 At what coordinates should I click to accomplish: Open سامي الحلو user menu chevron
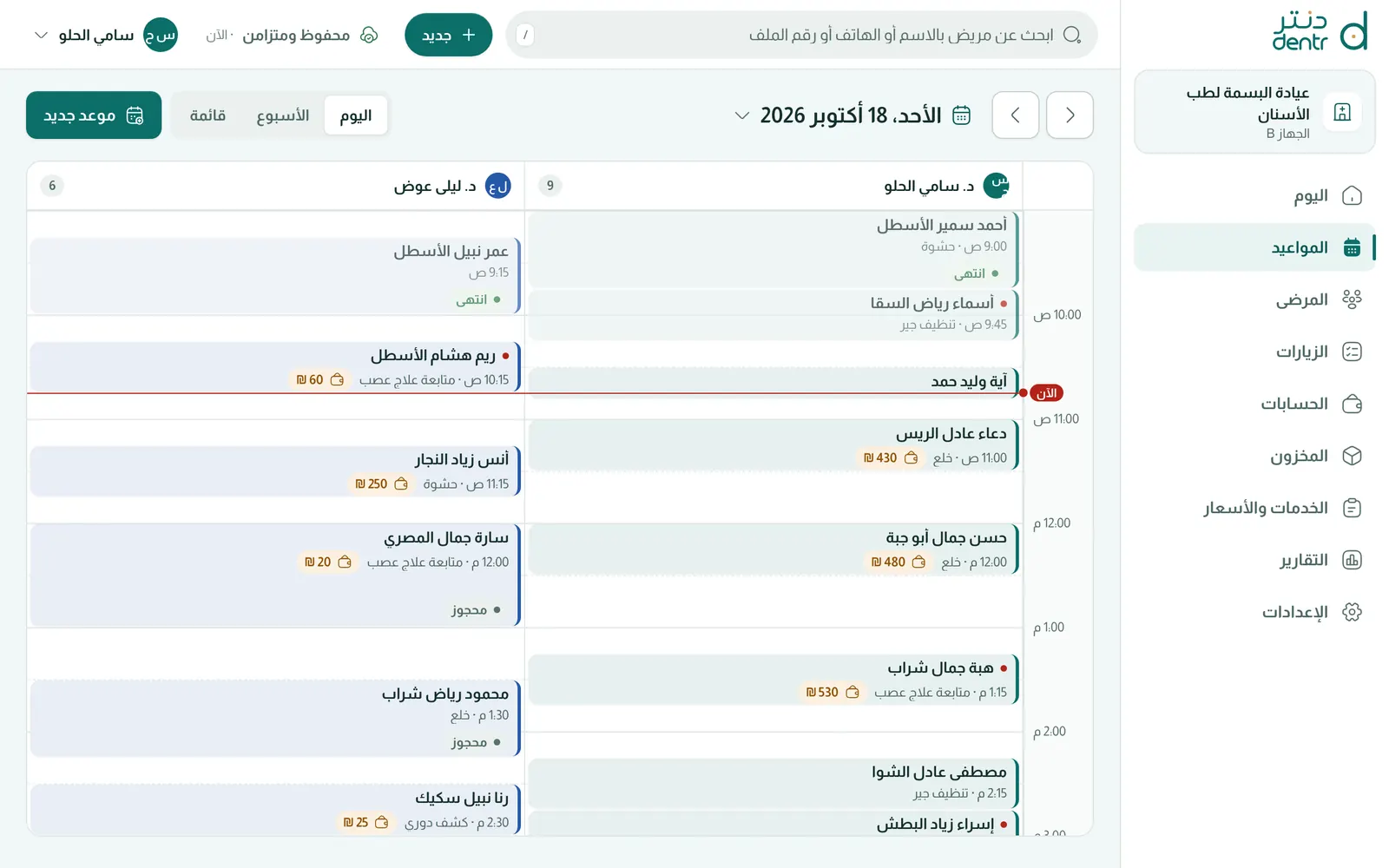coord(41,35)
